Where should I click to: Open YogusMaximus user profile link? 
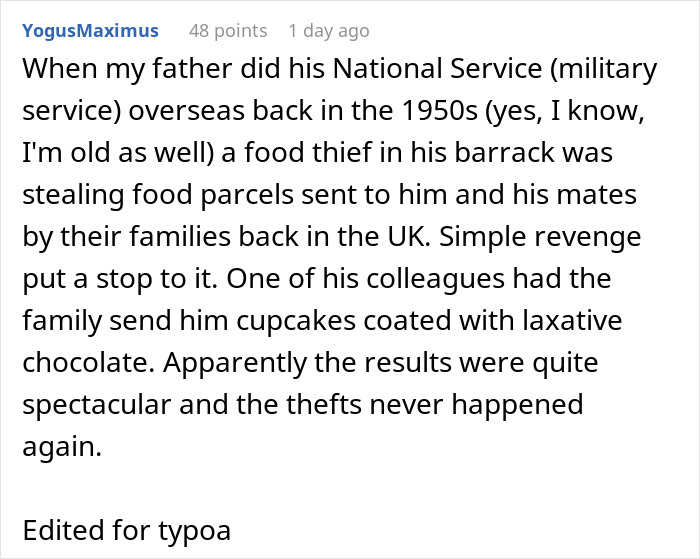pyautogui.click(x=90, y=31)
